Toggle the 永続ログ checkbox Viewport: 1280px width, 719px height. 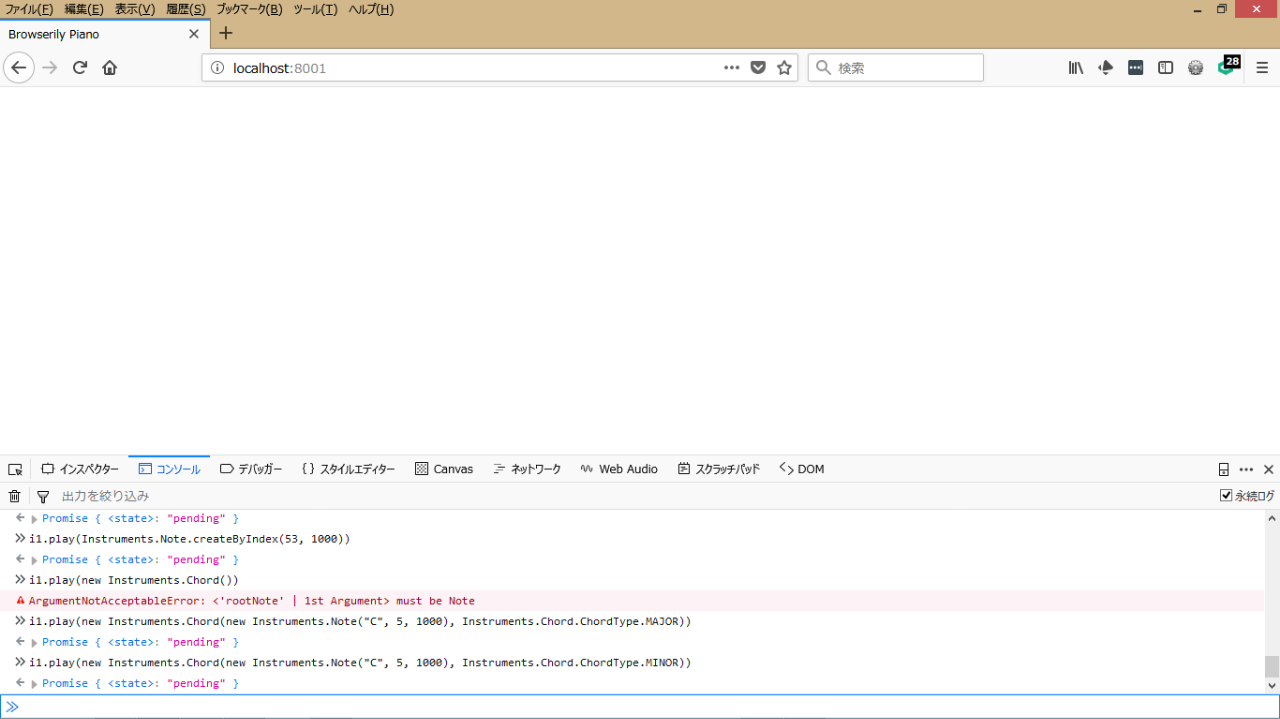(x=1226, y=496)
